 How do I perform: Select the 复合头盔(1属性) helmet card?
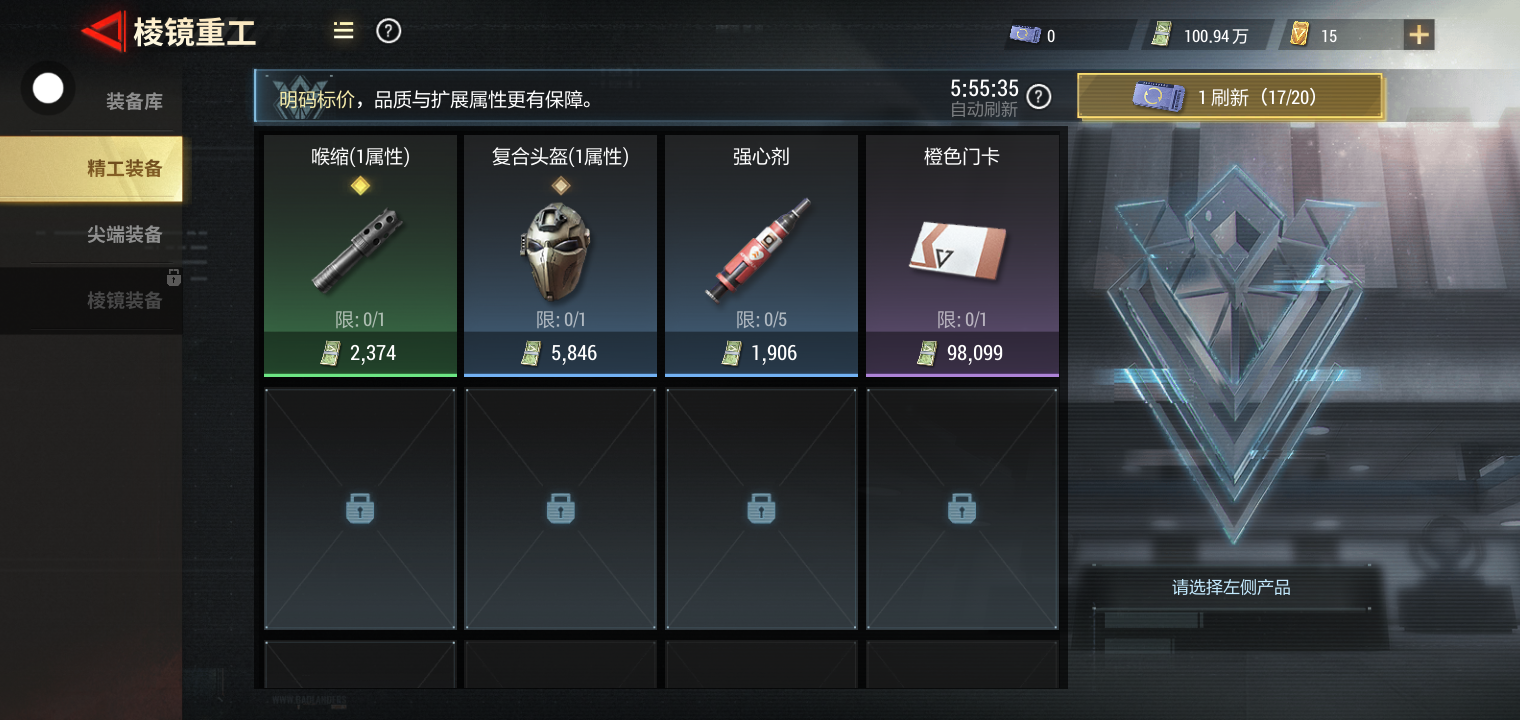pos(560,256)
